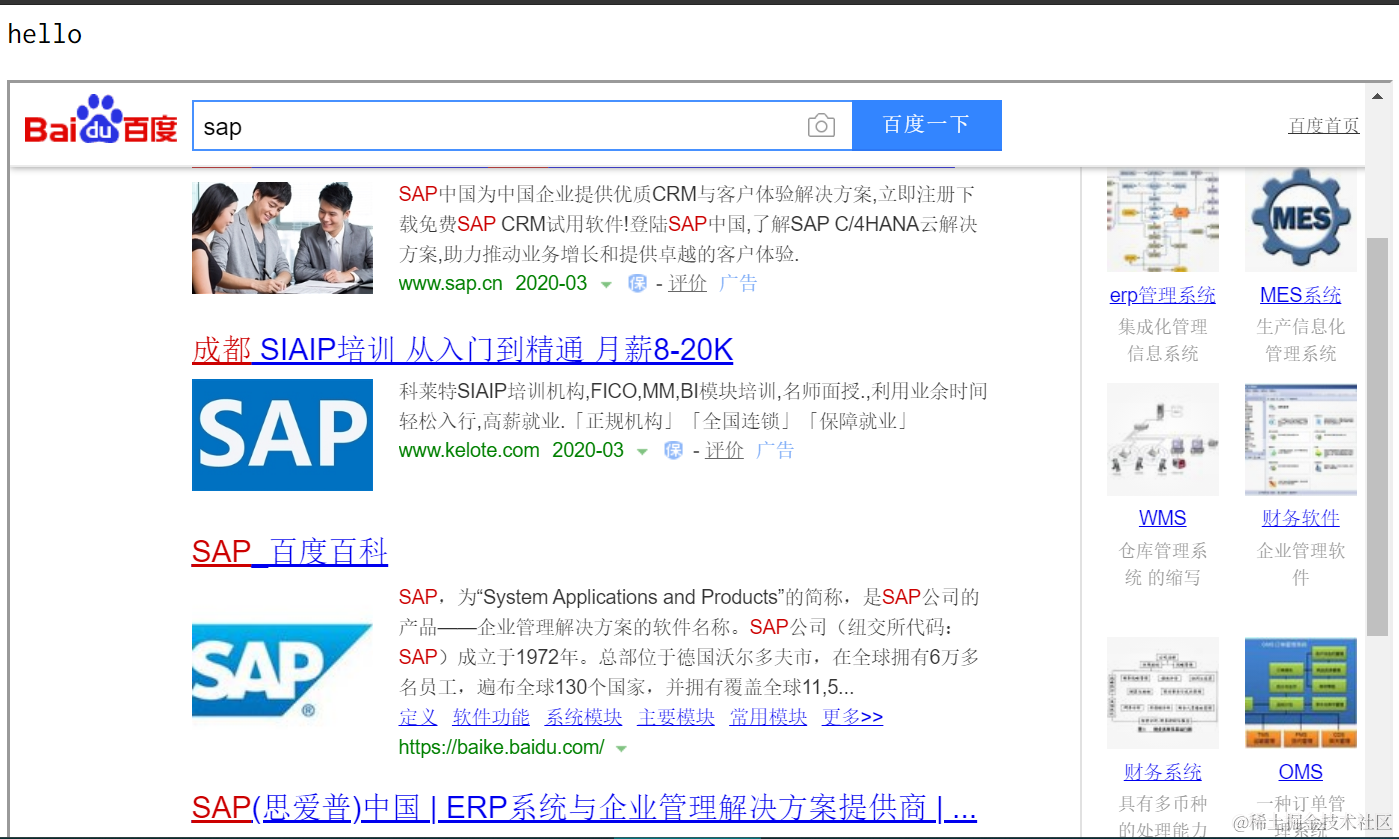Click 评价 link next to www.sap.cn
This screenshot has width=1399, height=839.
coord(688,284)
